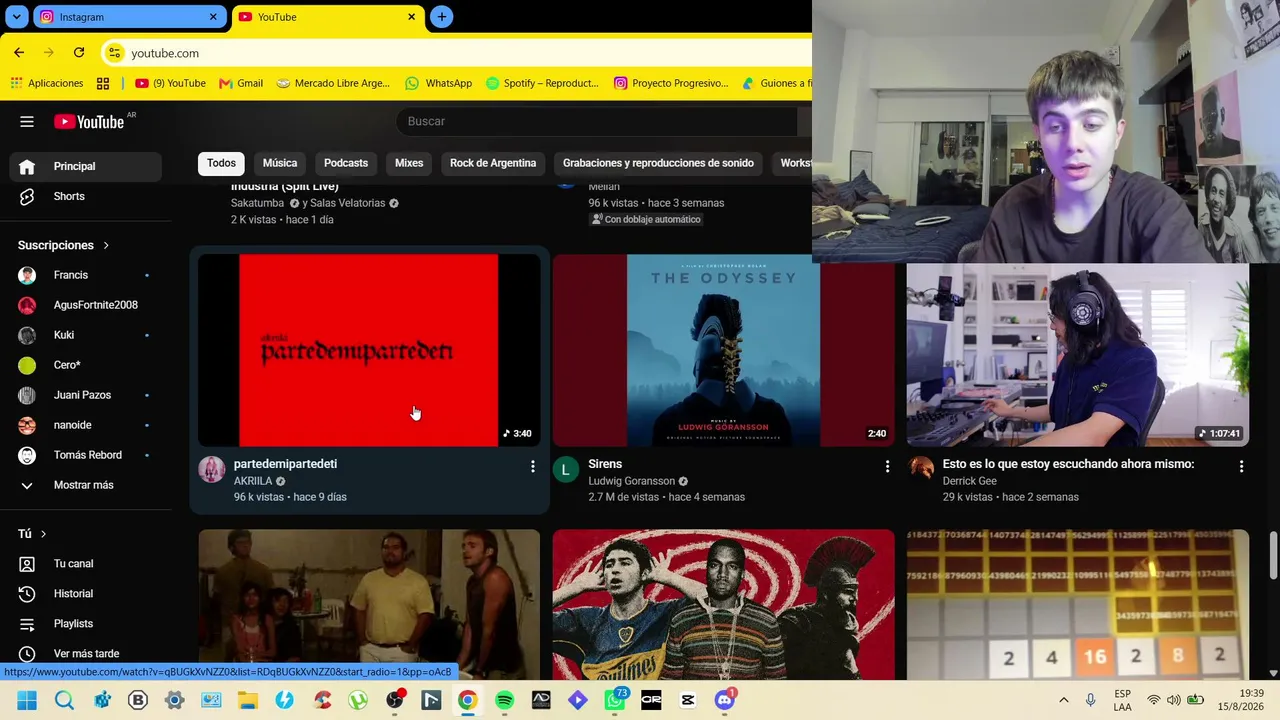
Task: Open Windows taskbar search
Action: tap(64, 700)
